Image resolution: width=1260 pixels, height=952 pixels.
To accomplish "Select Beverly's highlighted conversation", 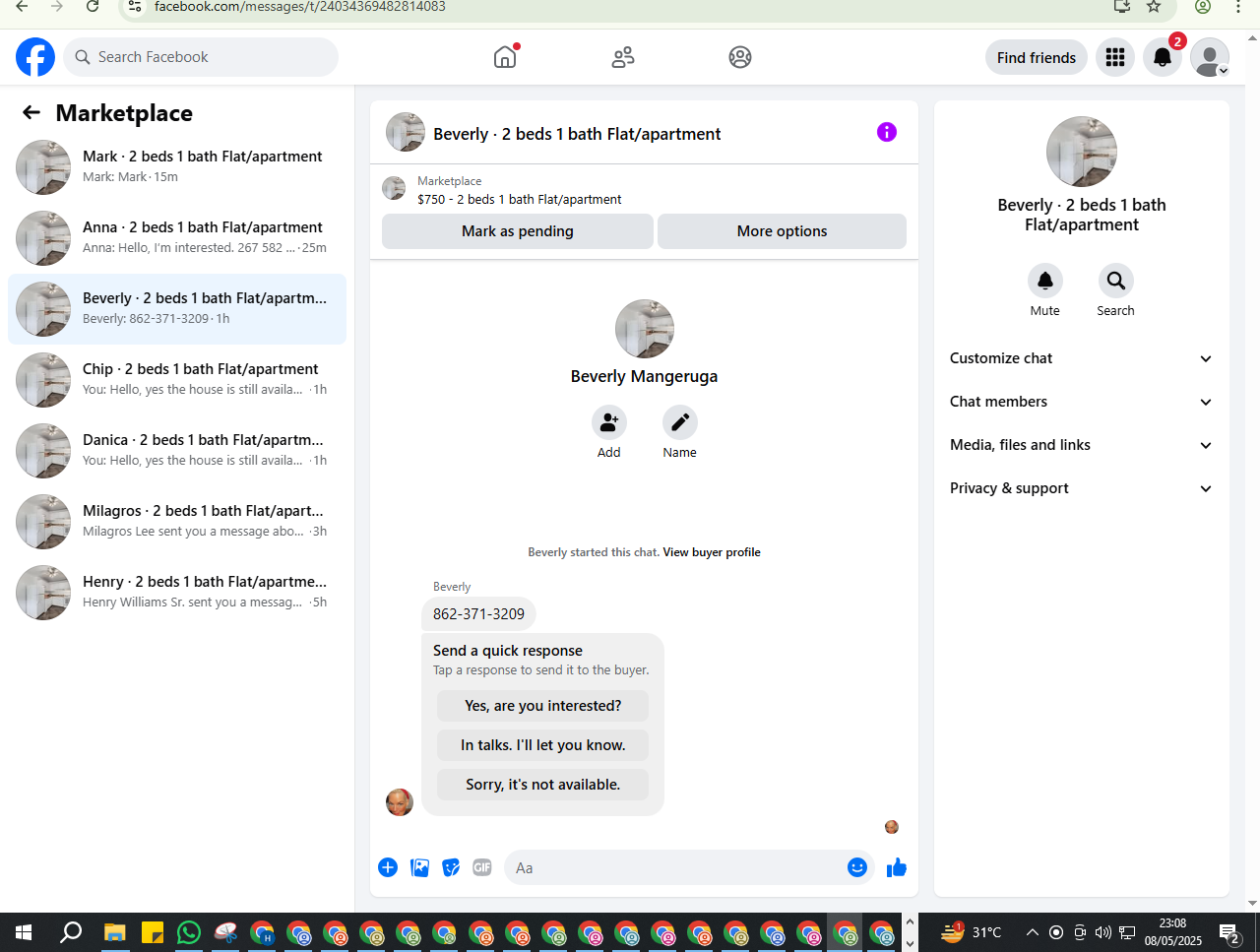I will (x=177, y=309).
